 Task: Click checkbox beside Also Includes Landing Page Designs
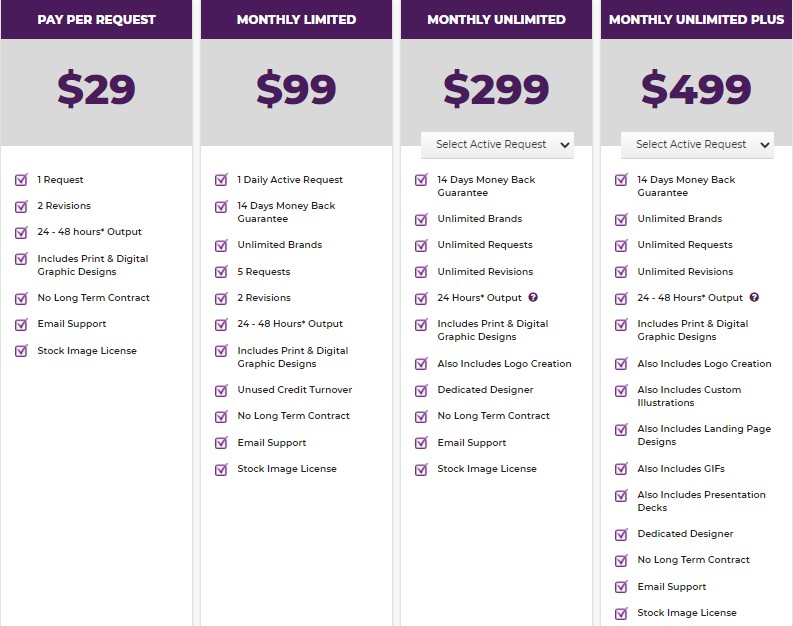(621, 429)
